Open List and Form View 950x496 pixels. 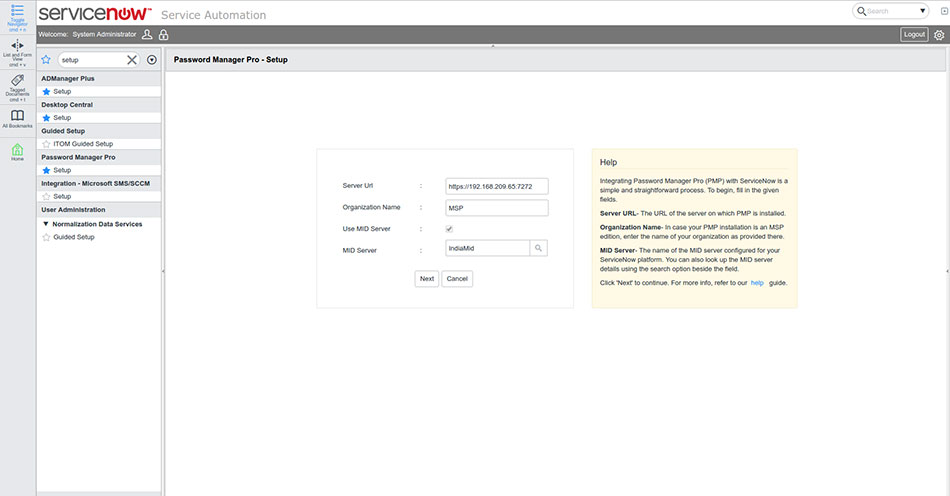coord(17,45)
